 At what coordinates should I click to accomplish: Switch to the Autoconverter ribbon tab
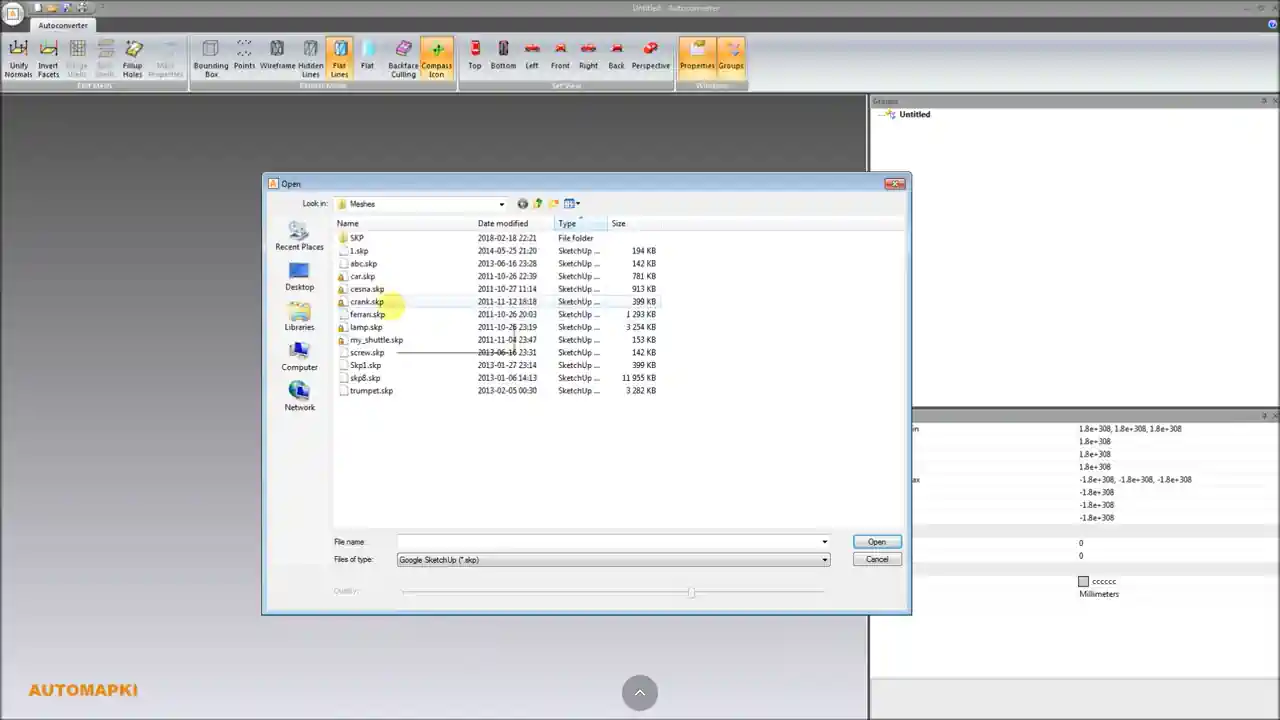pyautogui.click(x=62, y=25)
